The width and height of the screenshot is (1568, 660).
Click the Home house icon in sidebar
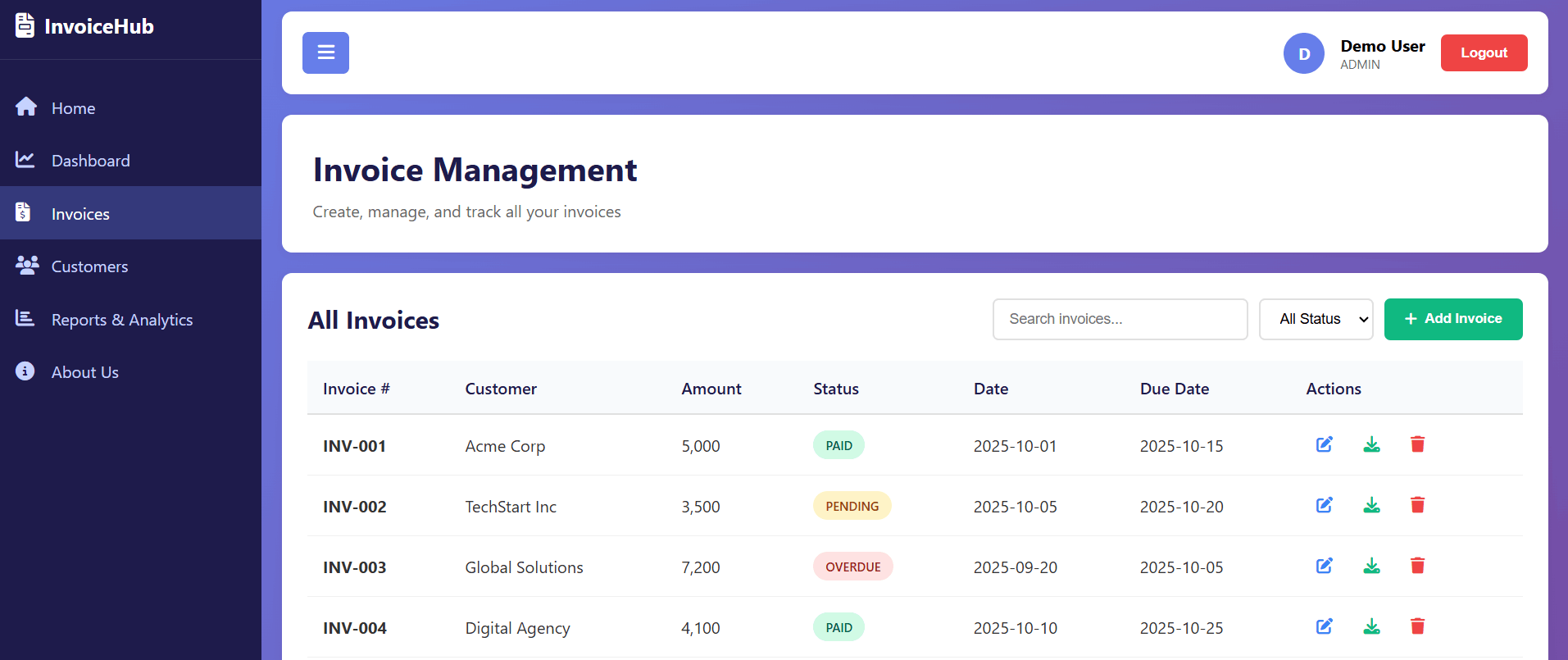click(x=26, y=107)
